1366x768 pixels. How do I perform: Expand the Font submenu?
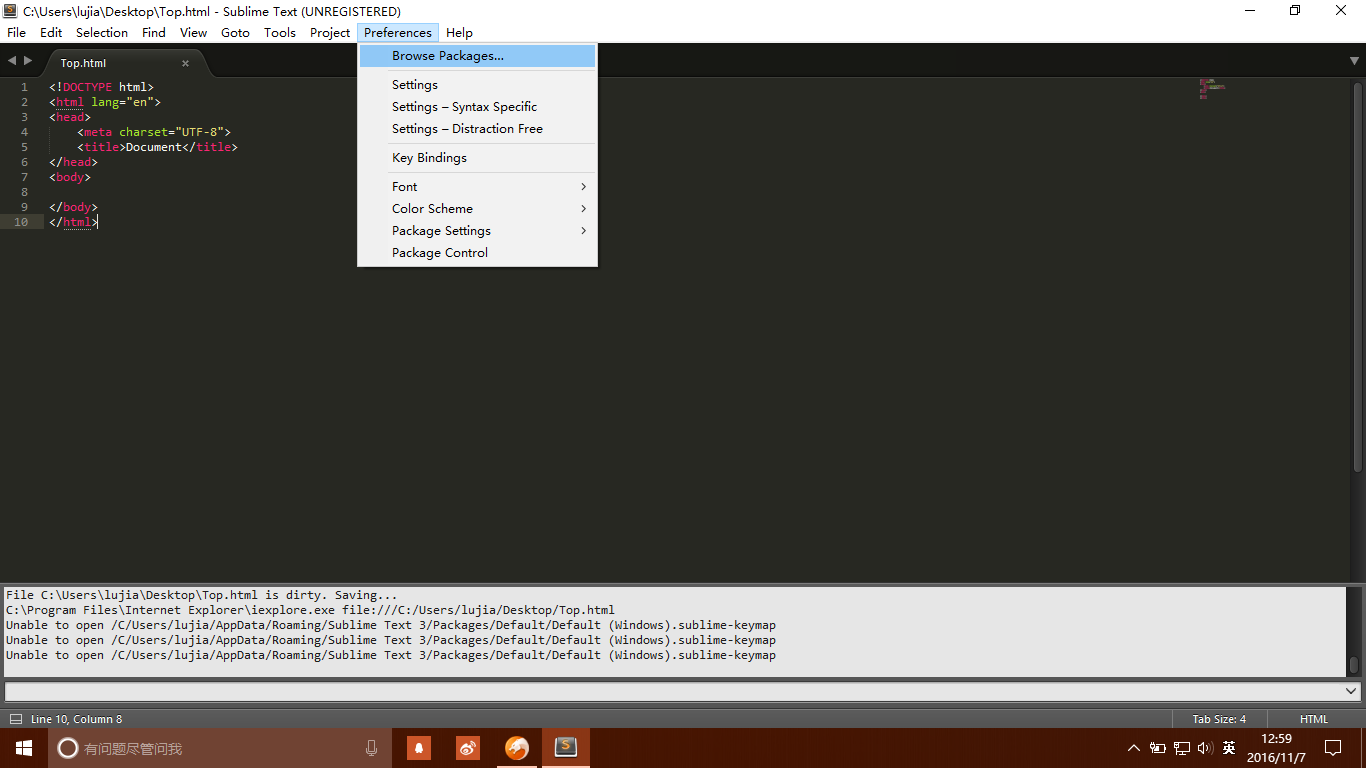(477, 187)
